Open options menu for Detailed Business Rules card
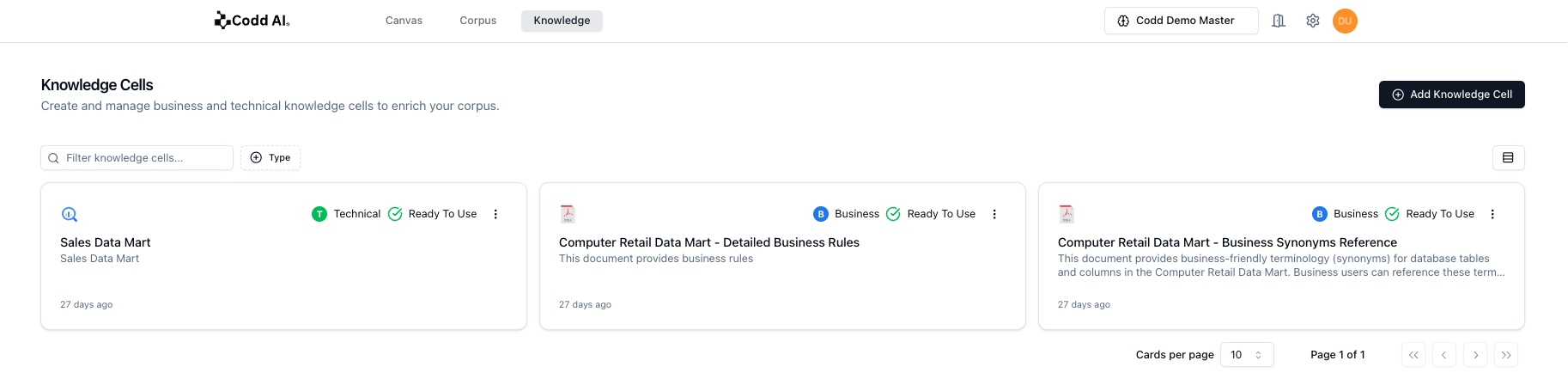Image resolution: width=1568 pixels, height=379 pixels. (994, 214)
